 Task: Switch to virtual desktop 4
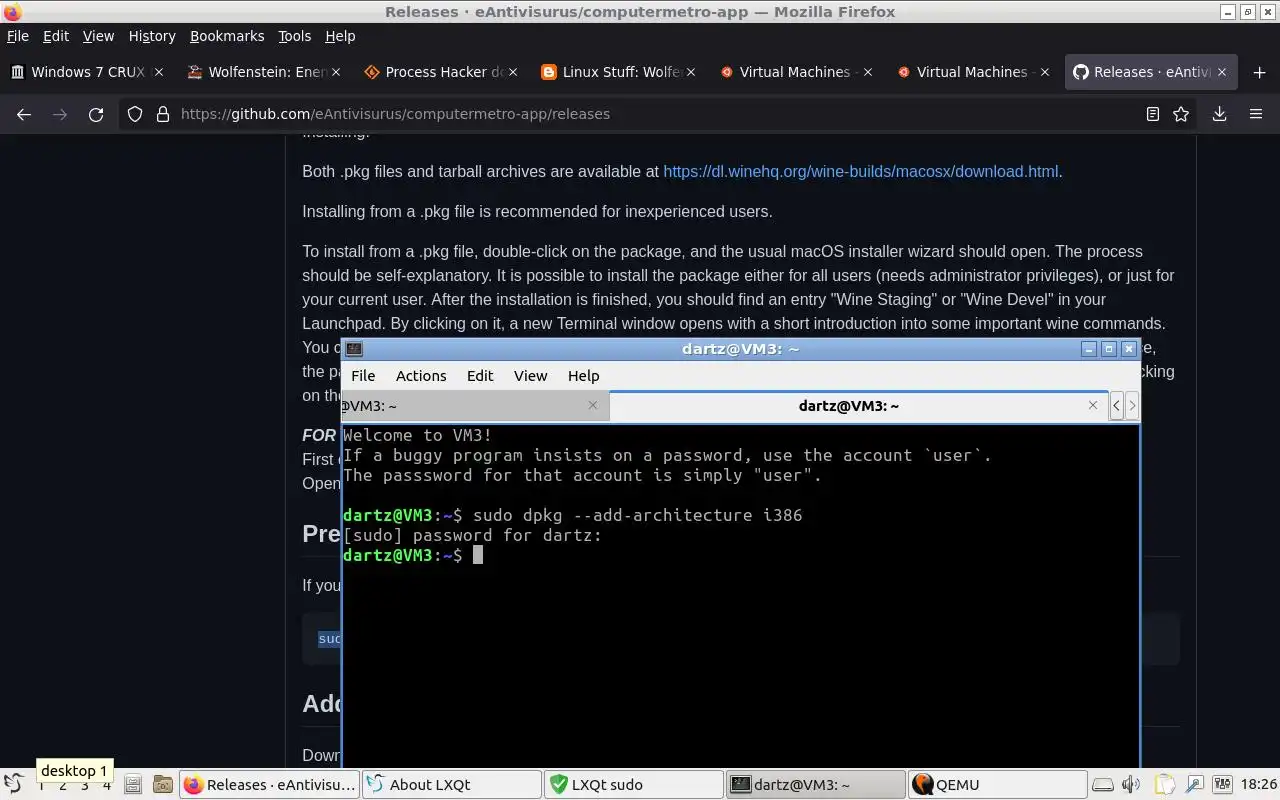click(x=107, y=786)
